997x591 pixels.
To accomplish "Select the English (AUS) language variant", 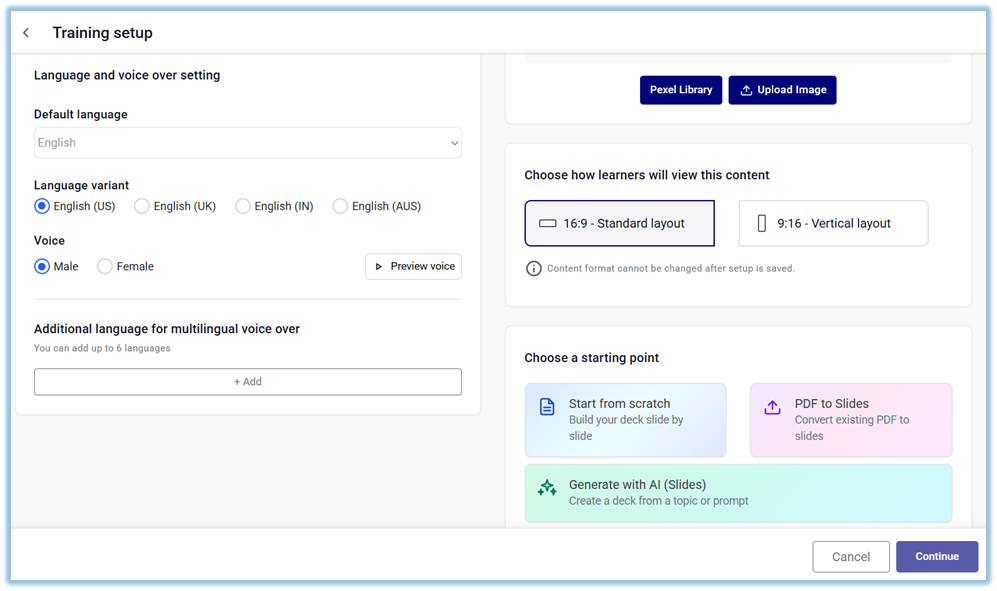I will coord(340,206).
